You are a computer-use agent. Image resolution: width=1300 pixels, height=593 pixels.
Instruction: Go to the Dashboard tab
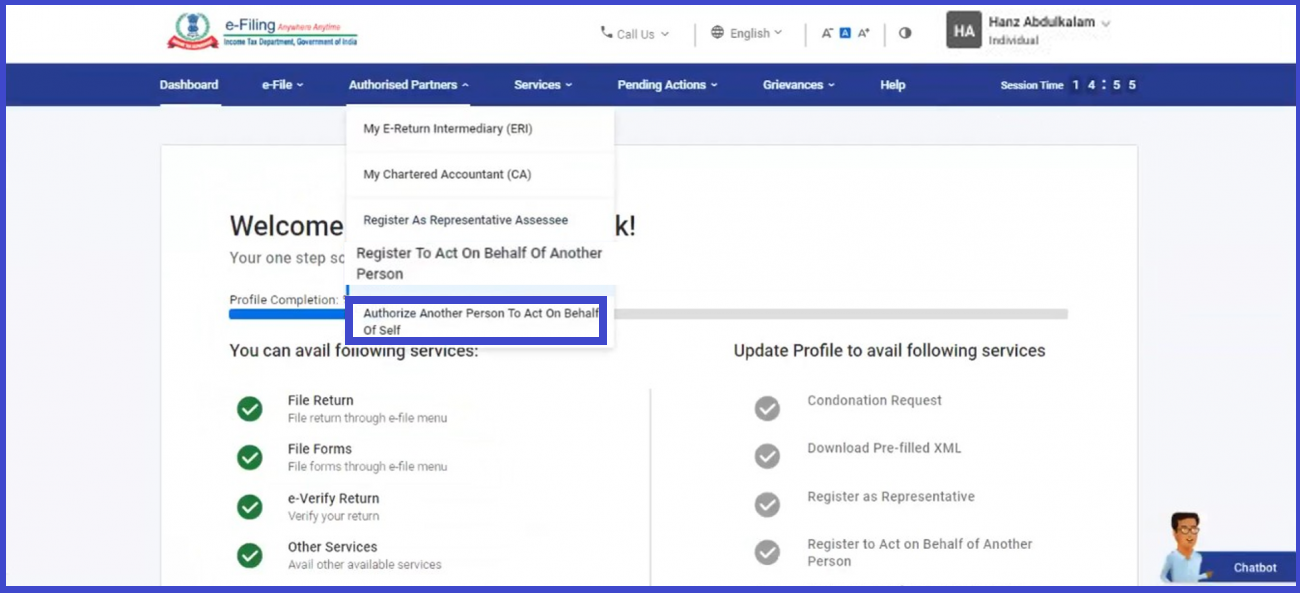[x=189, y=85]
